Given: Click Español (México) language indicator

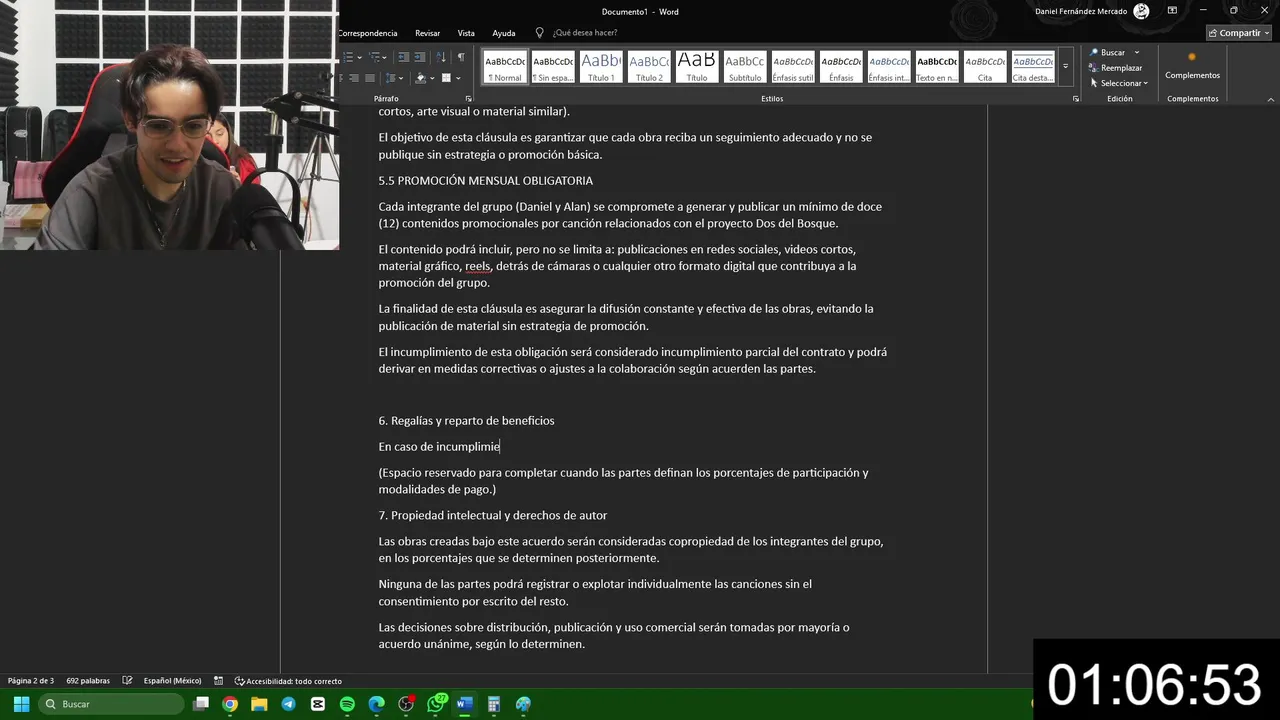Looking at the screenshot, I should (x=172, y=681).
